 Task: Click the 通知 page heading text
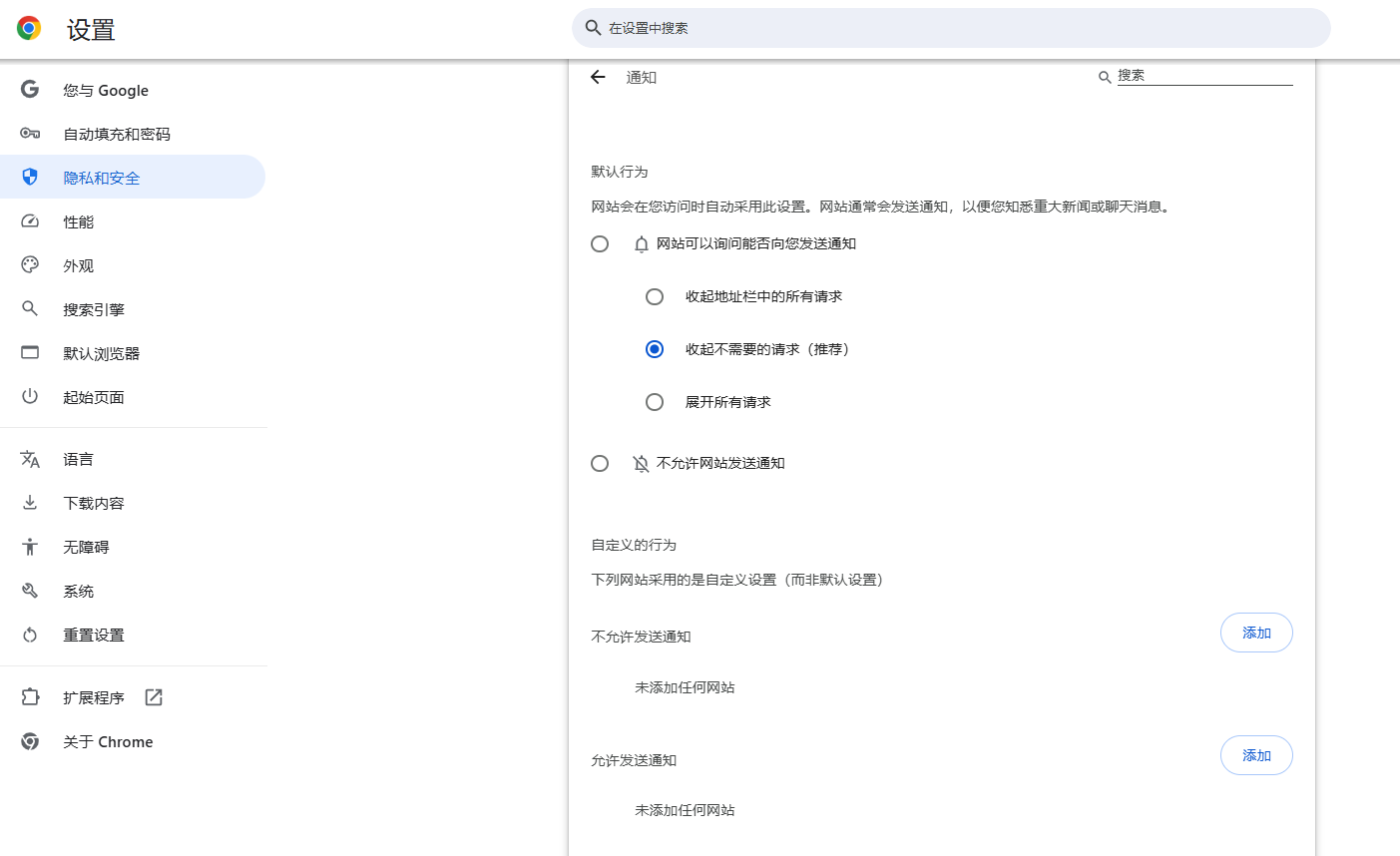point(641,77)
